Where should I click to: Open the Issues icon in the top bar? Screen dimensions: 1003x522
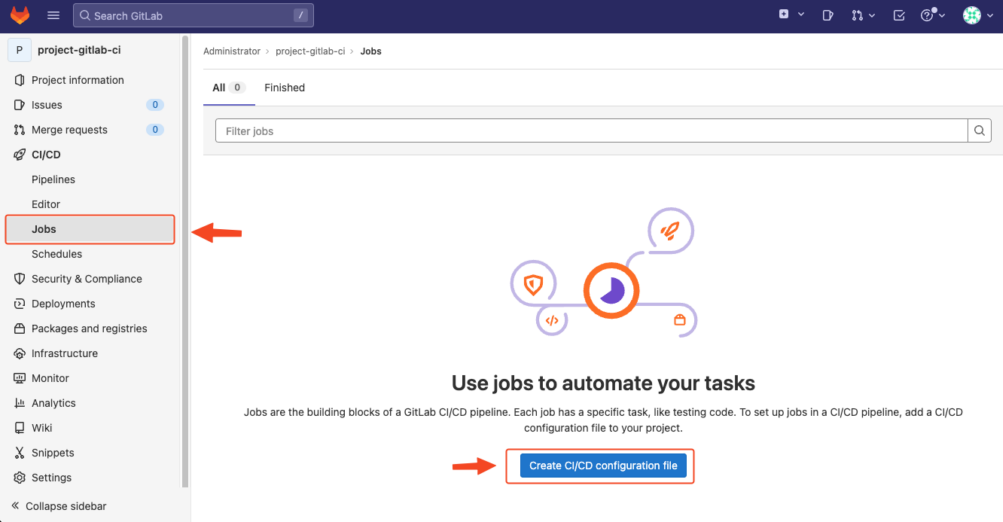827,15
